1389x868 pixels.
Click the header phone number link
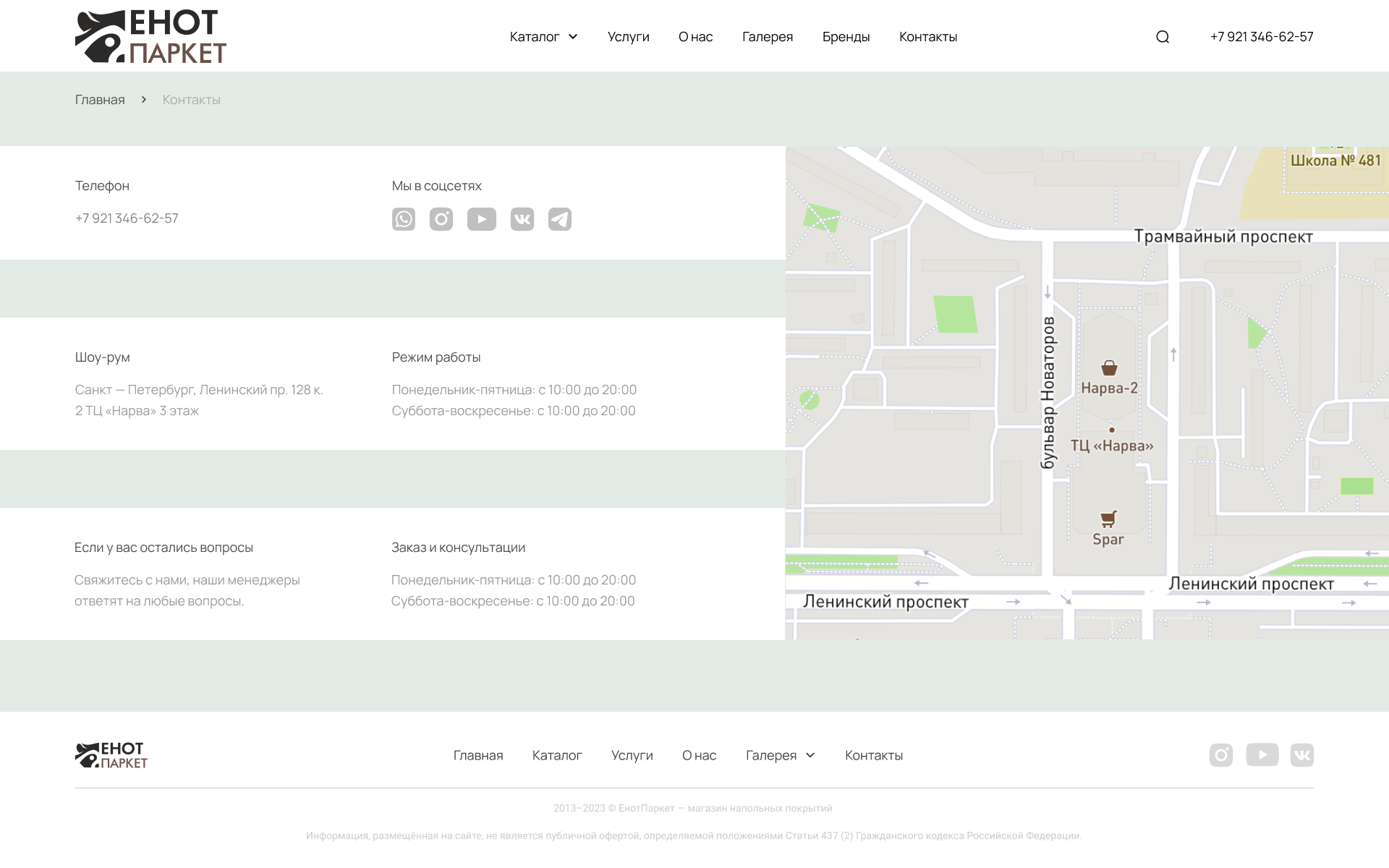tap(1262, 37)
